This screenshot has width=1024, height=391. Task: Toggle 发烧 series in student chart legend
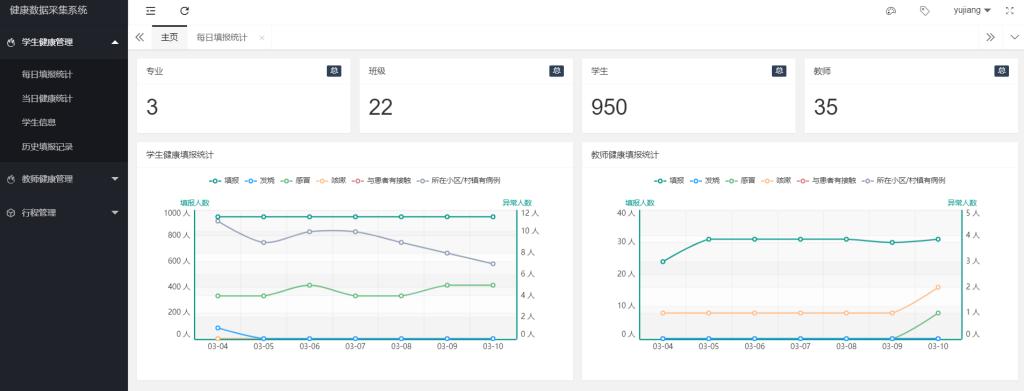pyautogui.click(x=260, y=180)
